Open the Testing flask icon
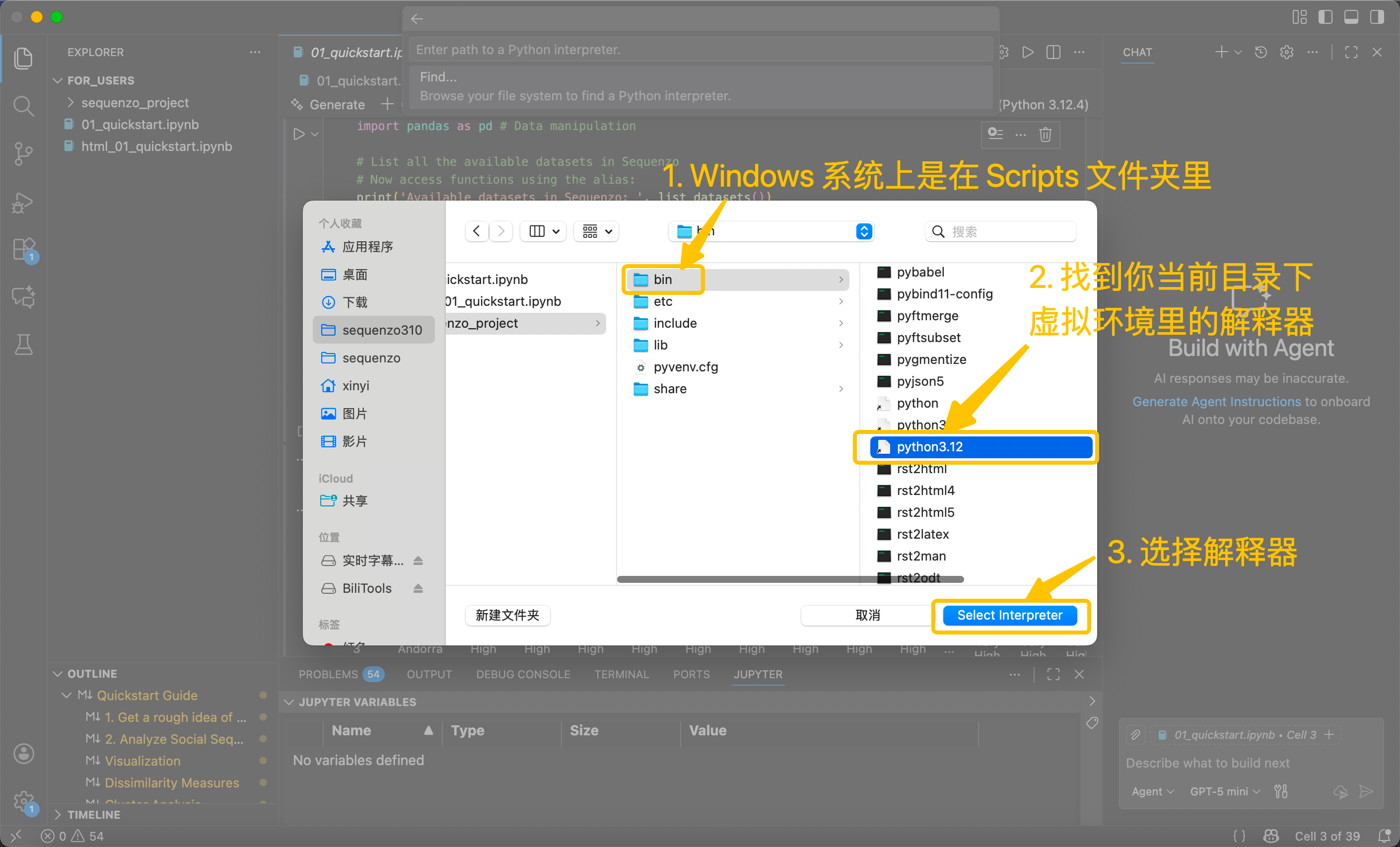 click(x=24, y=344)
